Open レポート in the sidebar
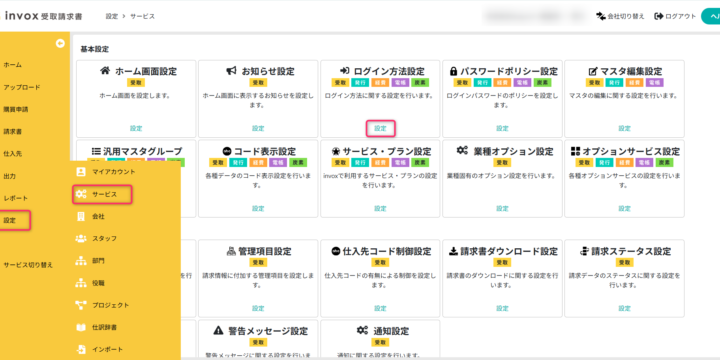Screen dimensions: 720x360 [x=16, y=198]
